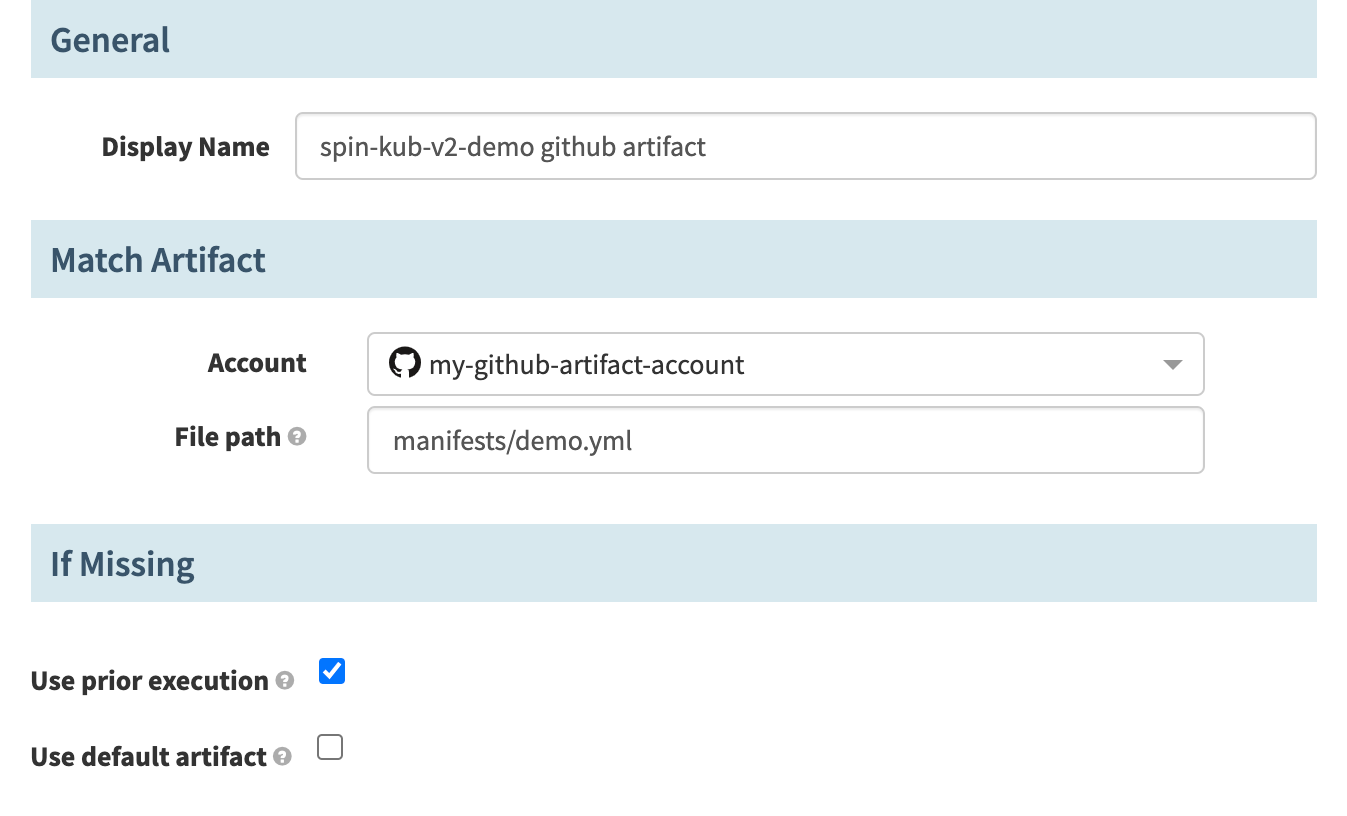Uncheck the Use prior execution checkbox
Image resolution: width=1347 pixels, height=816 pixels.
[332, 671]
